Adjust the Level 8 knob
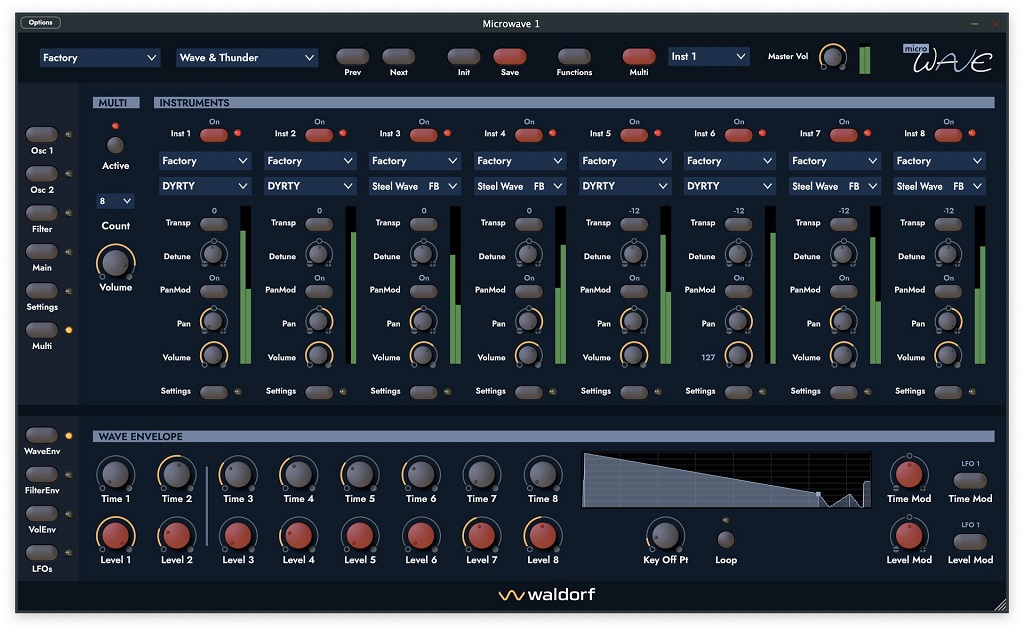The width and height of the screenshot is (1024, 631). pos(543,536)
